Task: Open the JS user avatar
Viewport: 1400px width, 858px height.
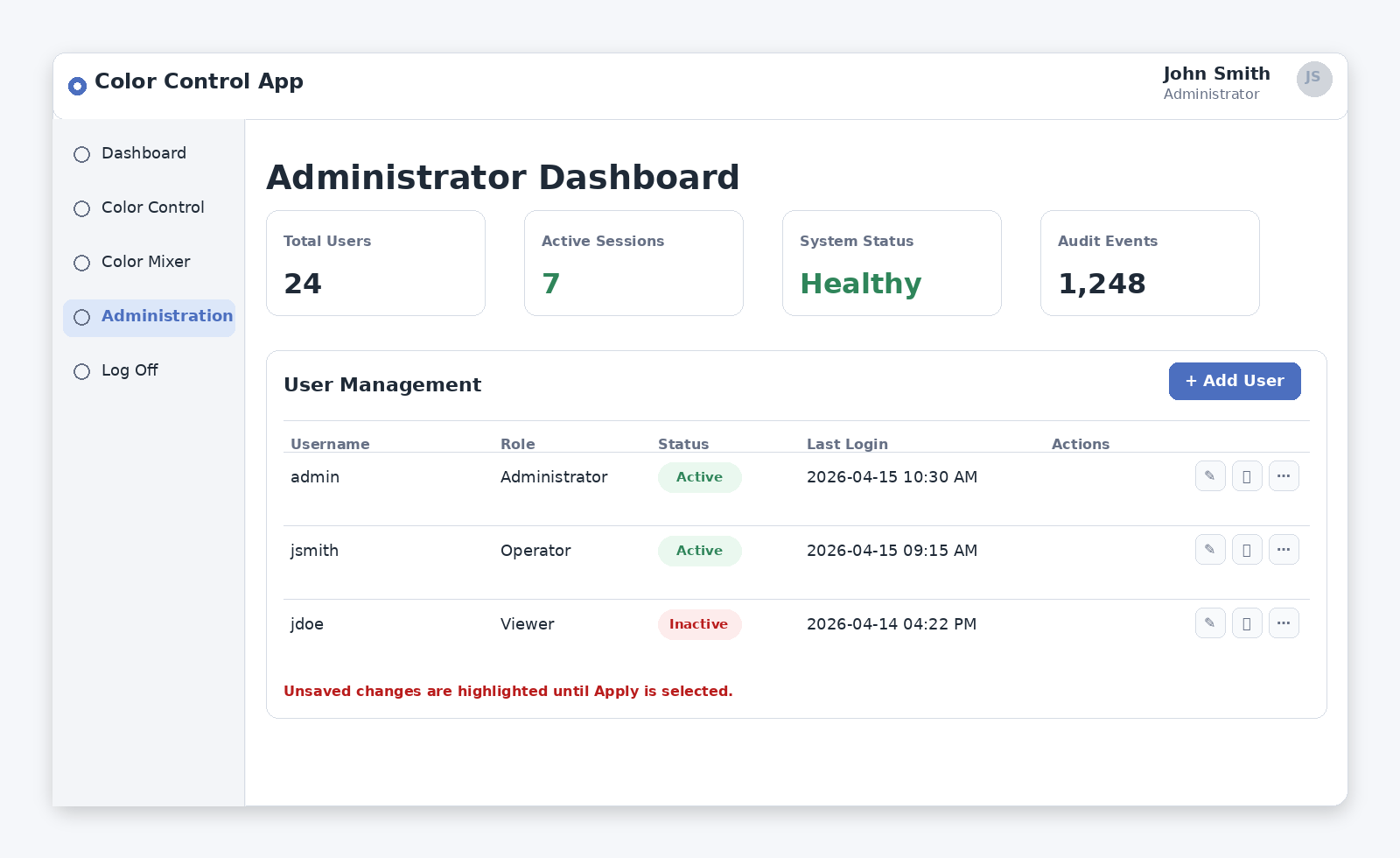Action: (x=1313, y=79)
